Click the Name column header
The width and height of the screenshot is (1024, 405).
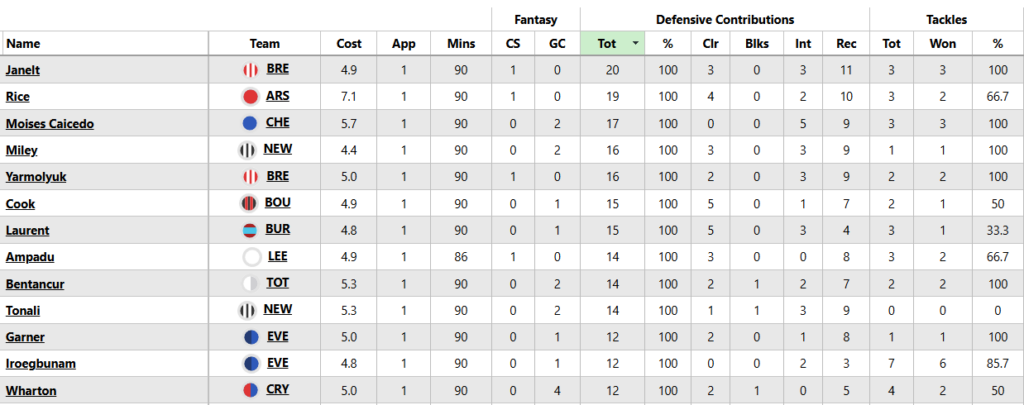(x=24, y=44)
